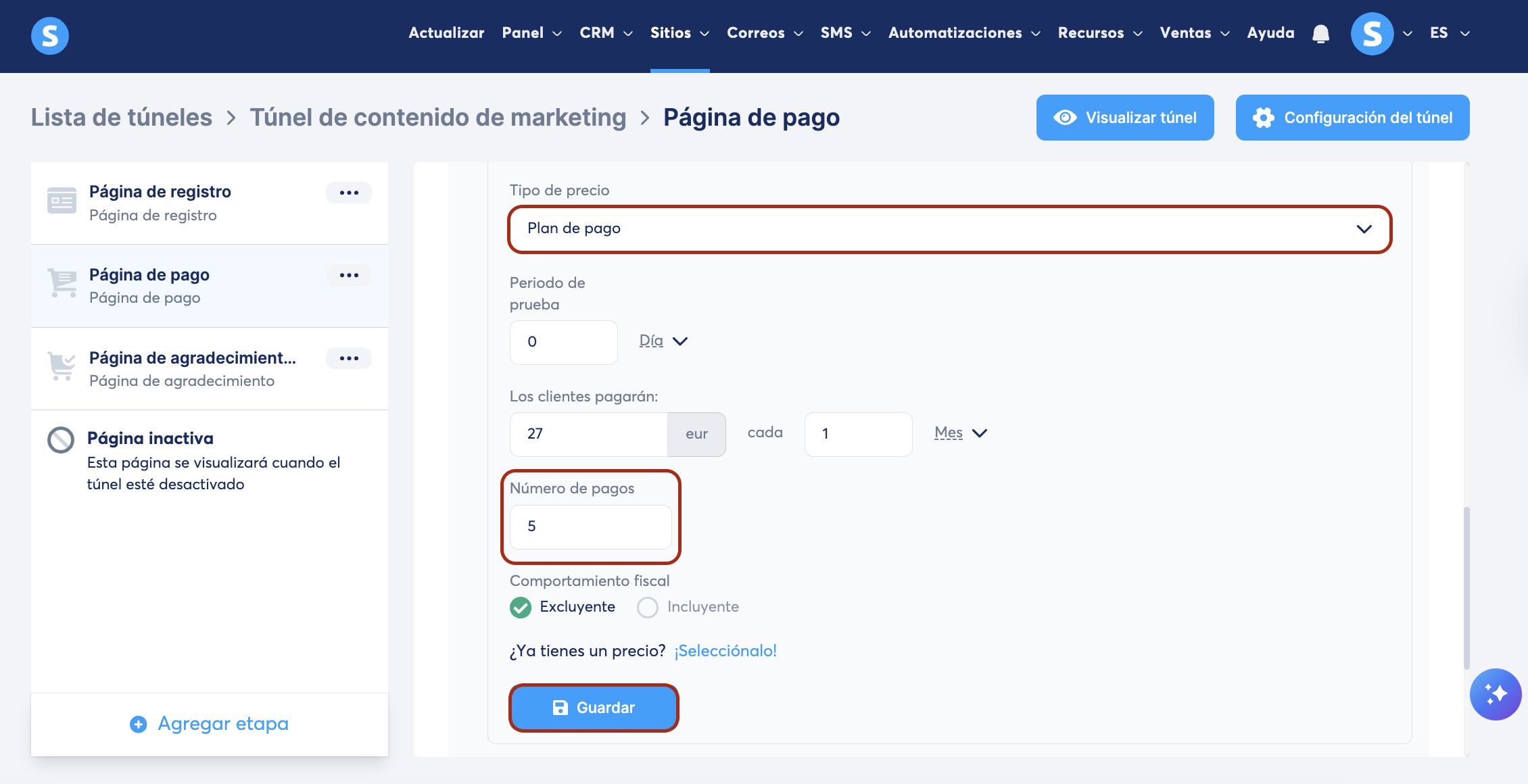Open the AI assistant sparkle button
Viewport: 1528px width, 784px height.
click(1495, 694)
